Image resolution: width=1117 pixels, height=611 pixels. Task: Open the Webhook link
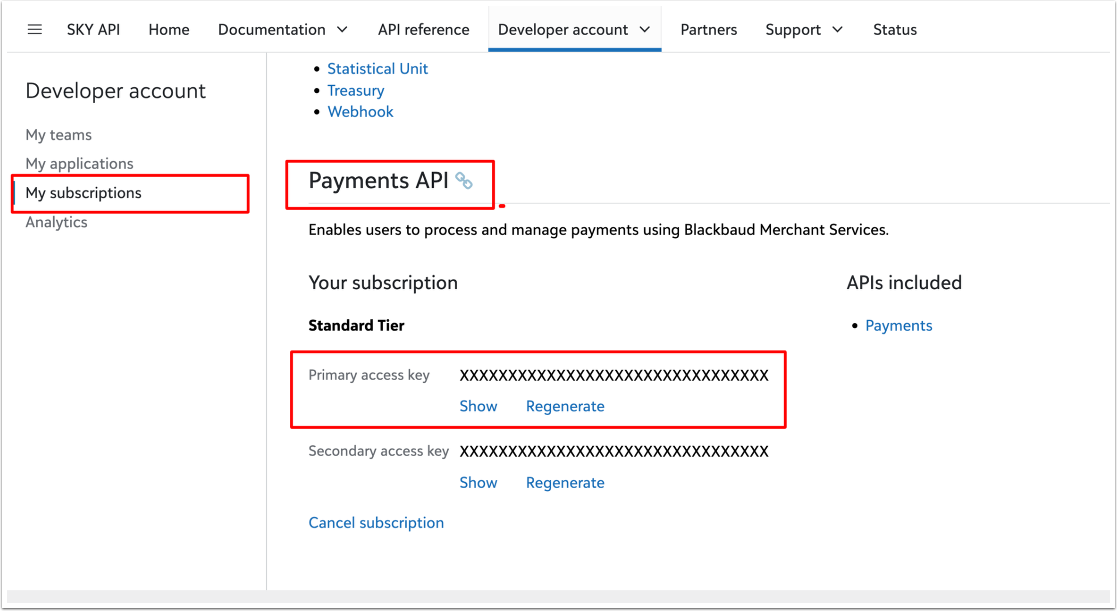[360, 112]
